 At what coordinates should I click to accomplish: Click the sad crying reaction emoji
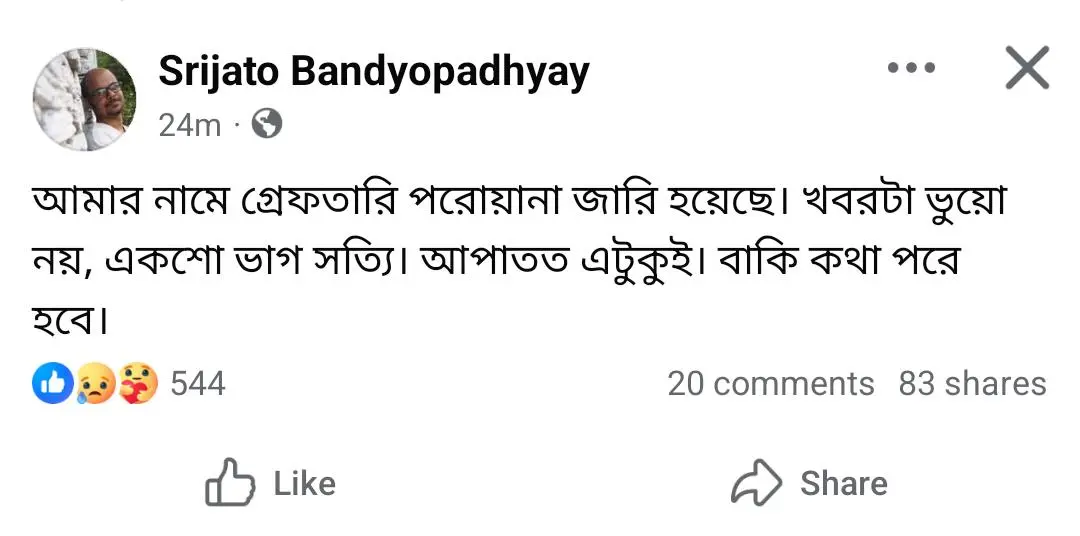pos(95,384)
